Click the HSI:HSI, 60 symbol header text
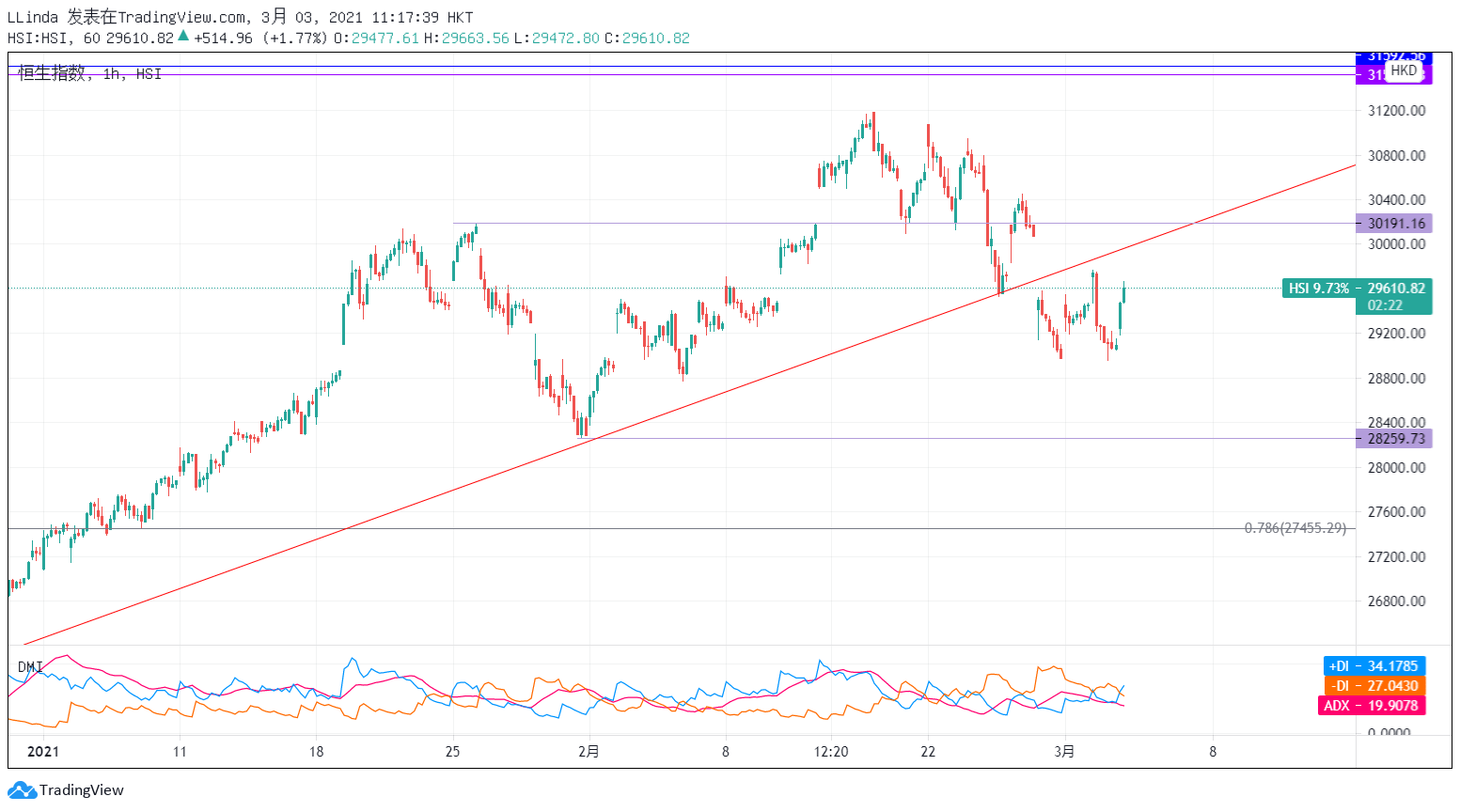This screenshot has width=1460, height=812. tap(54, 38)
